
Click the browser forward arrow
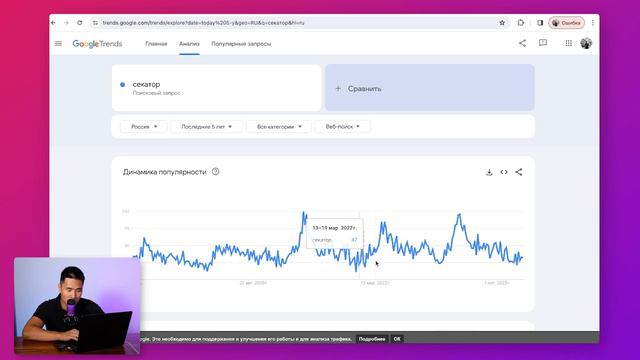67,23
